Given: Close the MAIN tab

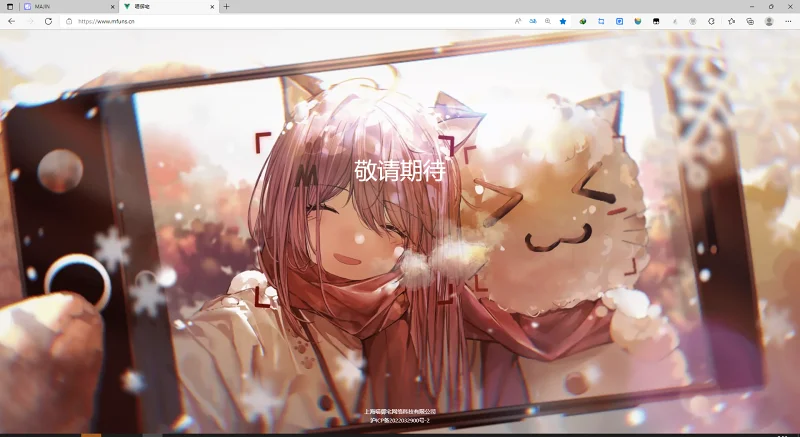Looking at the screenshot, I should (x=112, y=7).
